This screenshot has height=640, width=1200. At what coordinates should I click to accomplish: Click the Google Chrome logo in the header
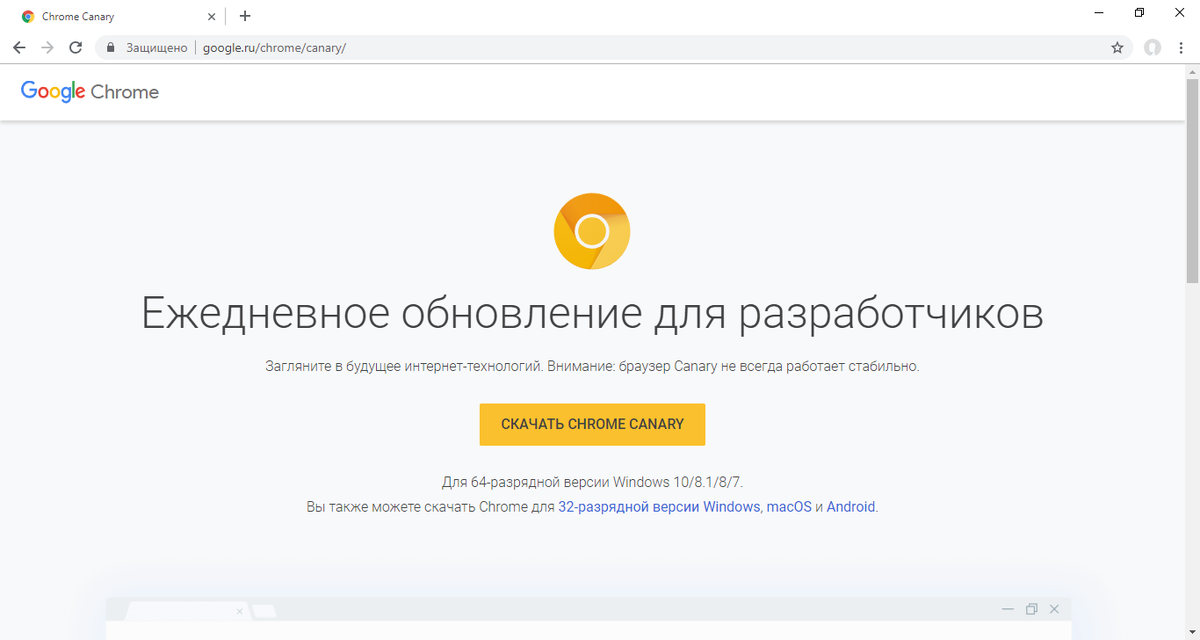[90, 92]
